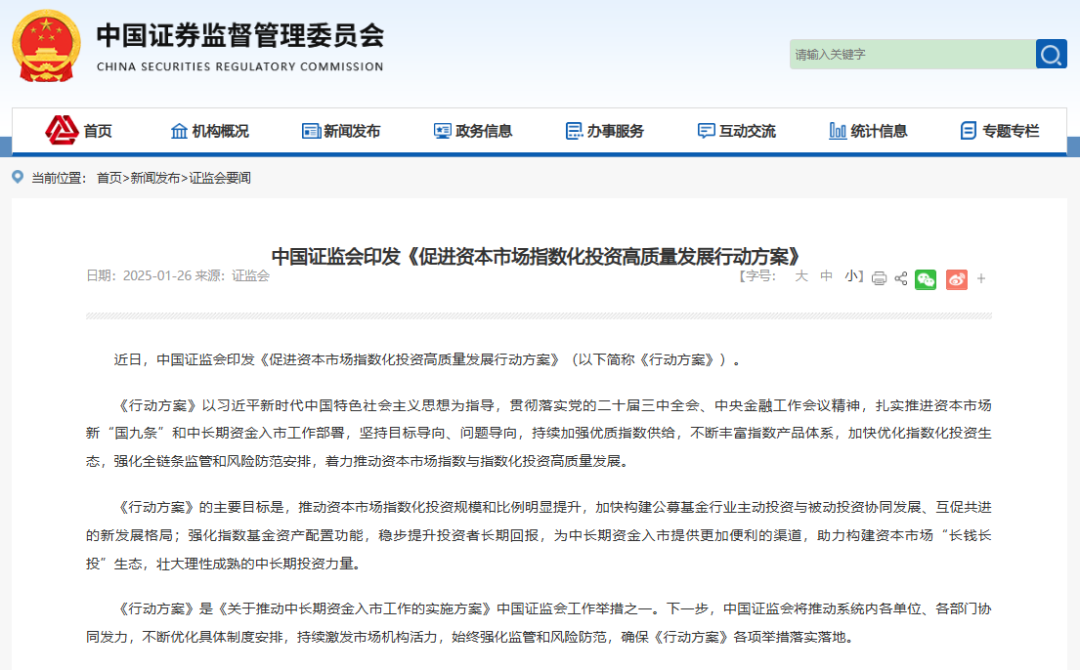1080x670 pixels.
Task: Click the location pin icon before 当前位置
Action: coord(18,177)
